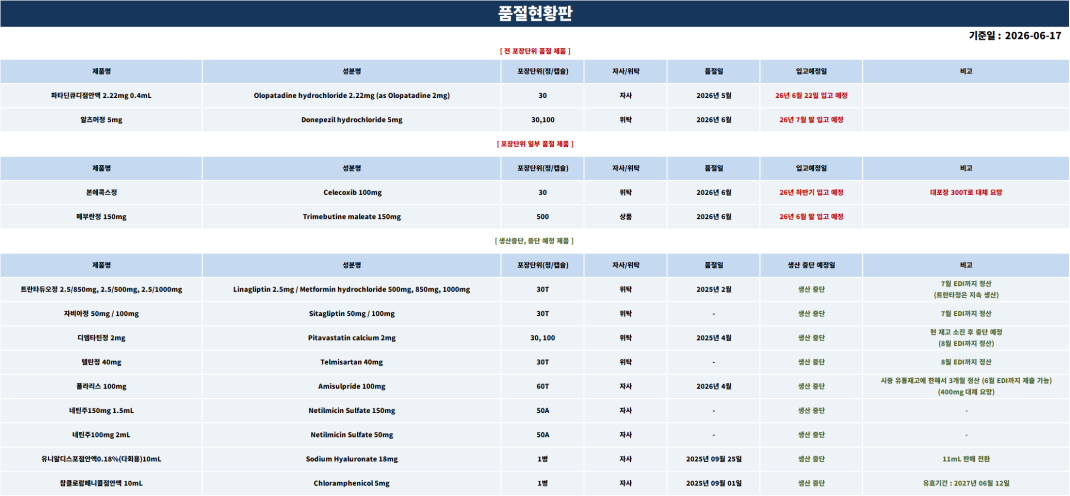Click the Telmisartan 40mg cell
Image resolution: width=1070 pixels, height=496 pixels.
(x=351, y=362)
